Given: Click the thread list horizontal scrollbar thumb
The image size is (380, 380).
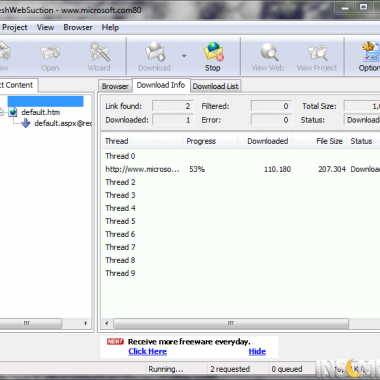Looking at the screenshot, I should 231,323.
